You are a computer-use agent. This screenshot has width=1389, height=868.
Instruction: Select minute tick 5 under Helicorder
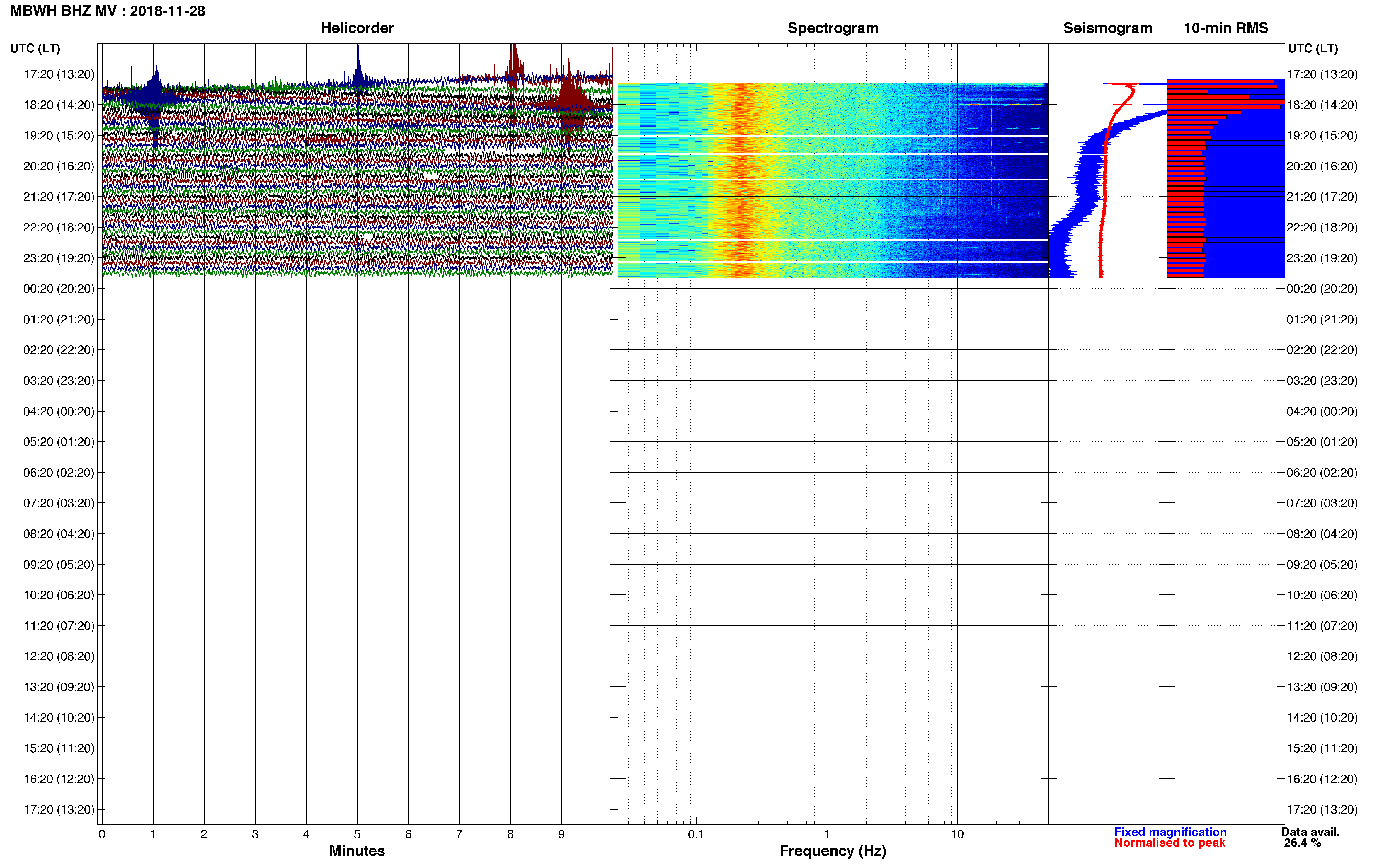click(x=357, y=834)
